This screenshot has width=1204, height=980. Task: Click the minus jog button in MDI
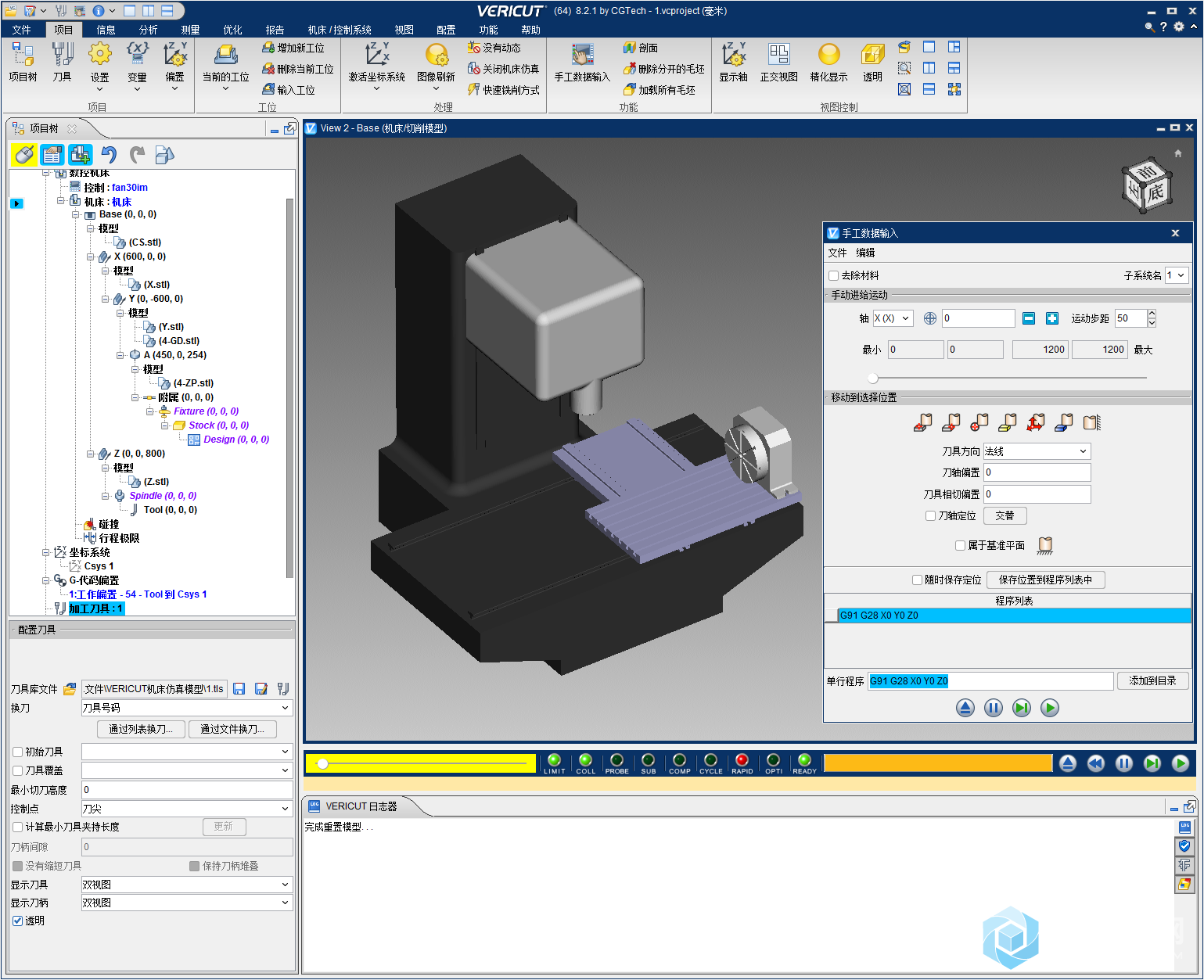point(1029,318)
